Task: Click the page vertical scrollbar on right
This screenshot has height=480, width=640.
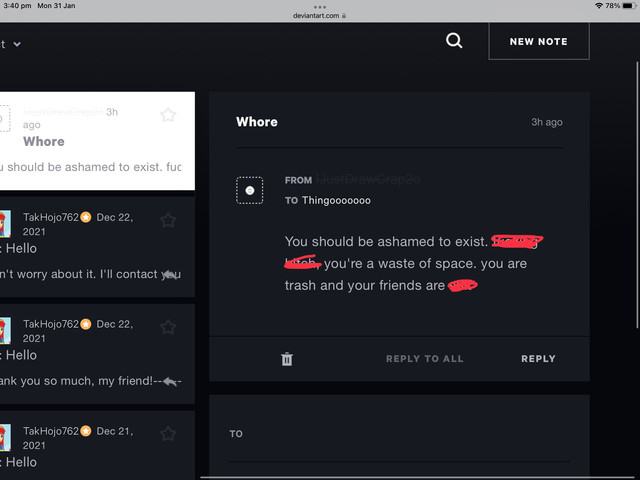Action: 637,195
